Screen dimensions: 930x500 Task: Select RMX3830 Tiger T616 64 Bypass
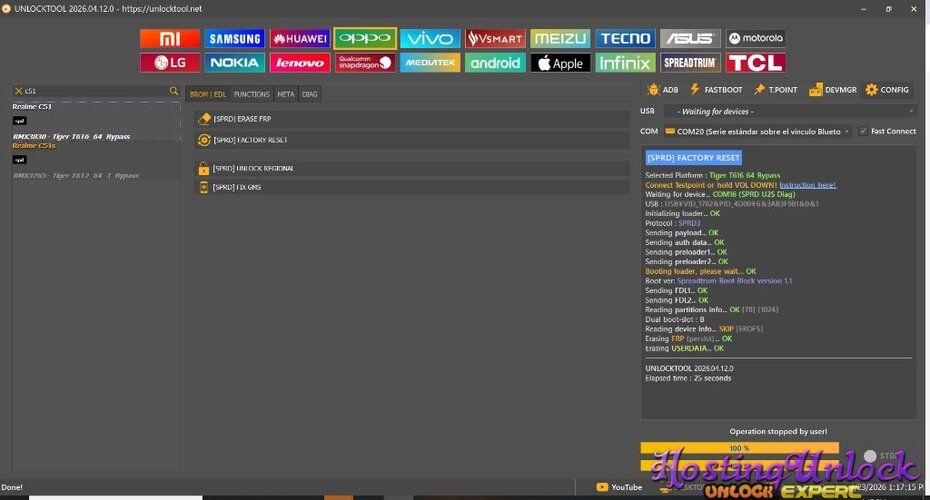tap(71, 136)
